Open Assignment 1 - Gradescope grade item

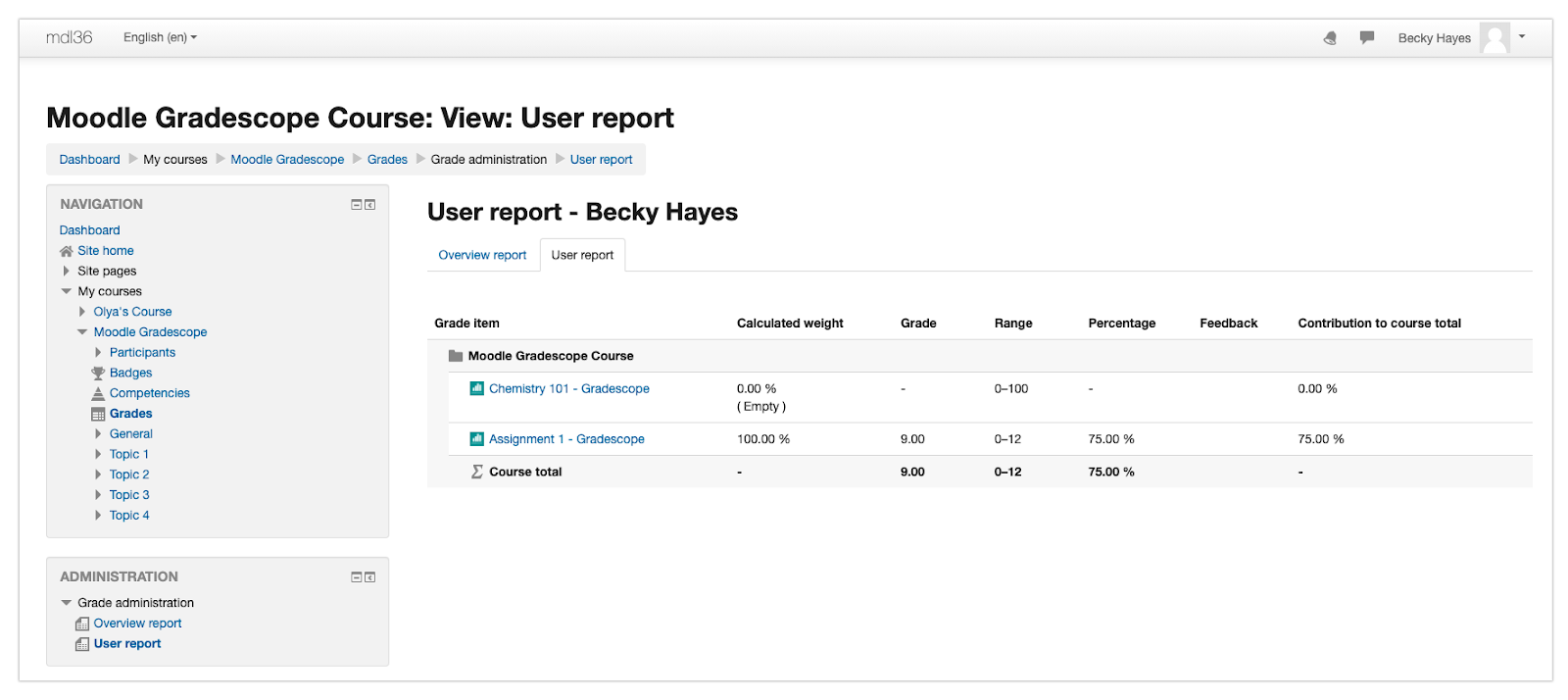(566, 439)
